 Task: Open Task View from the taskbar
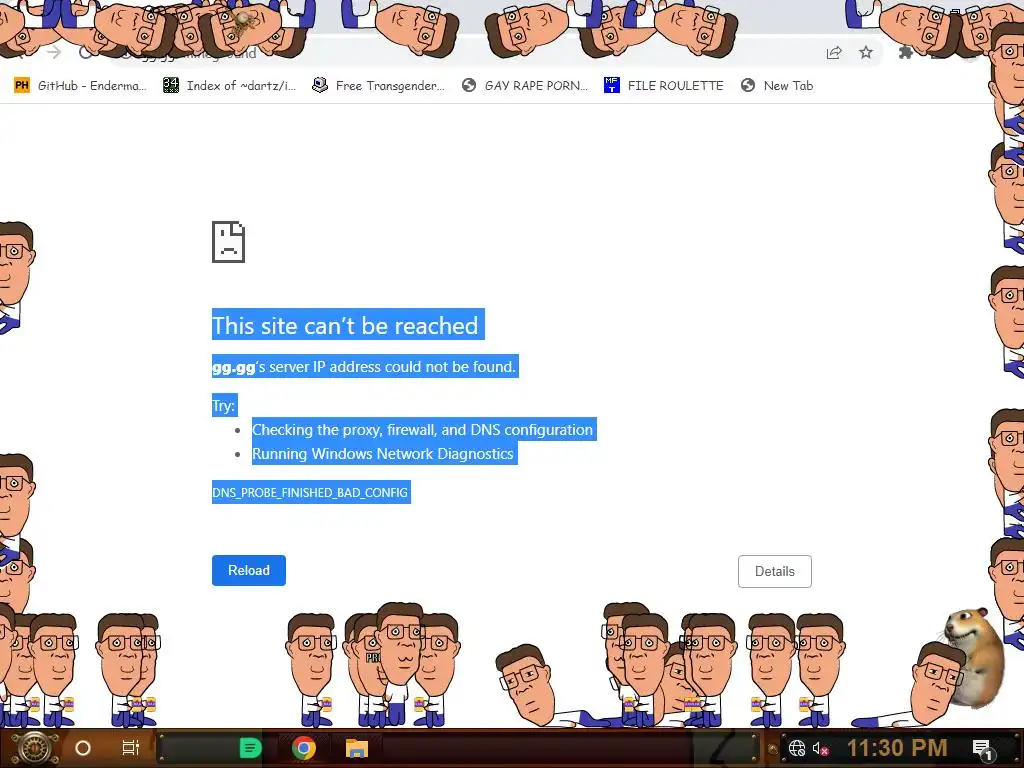(131, 748)
